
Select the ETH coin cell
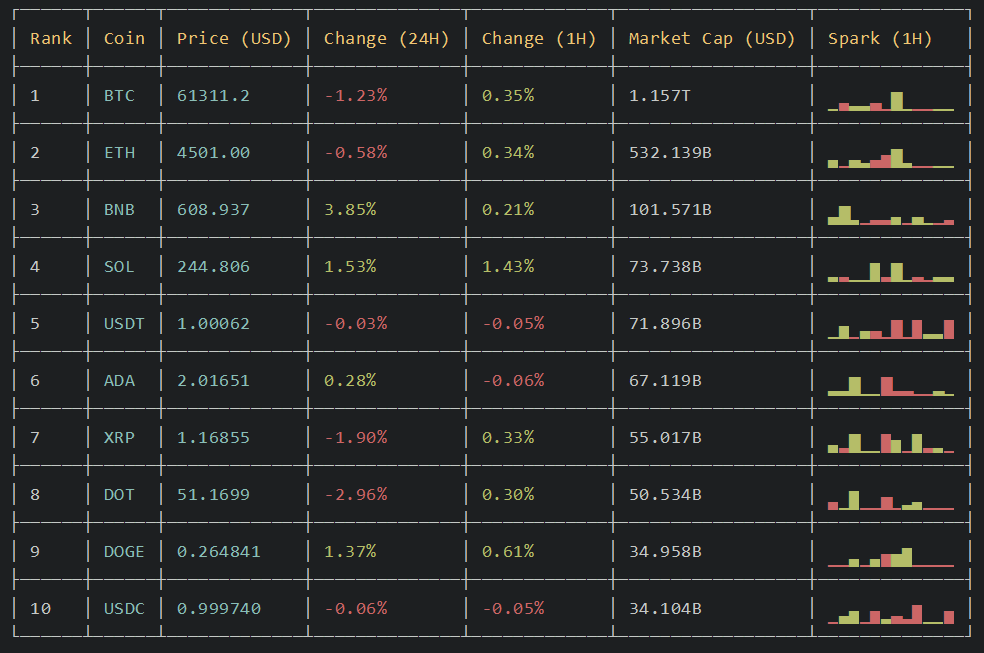coord(119,153)
